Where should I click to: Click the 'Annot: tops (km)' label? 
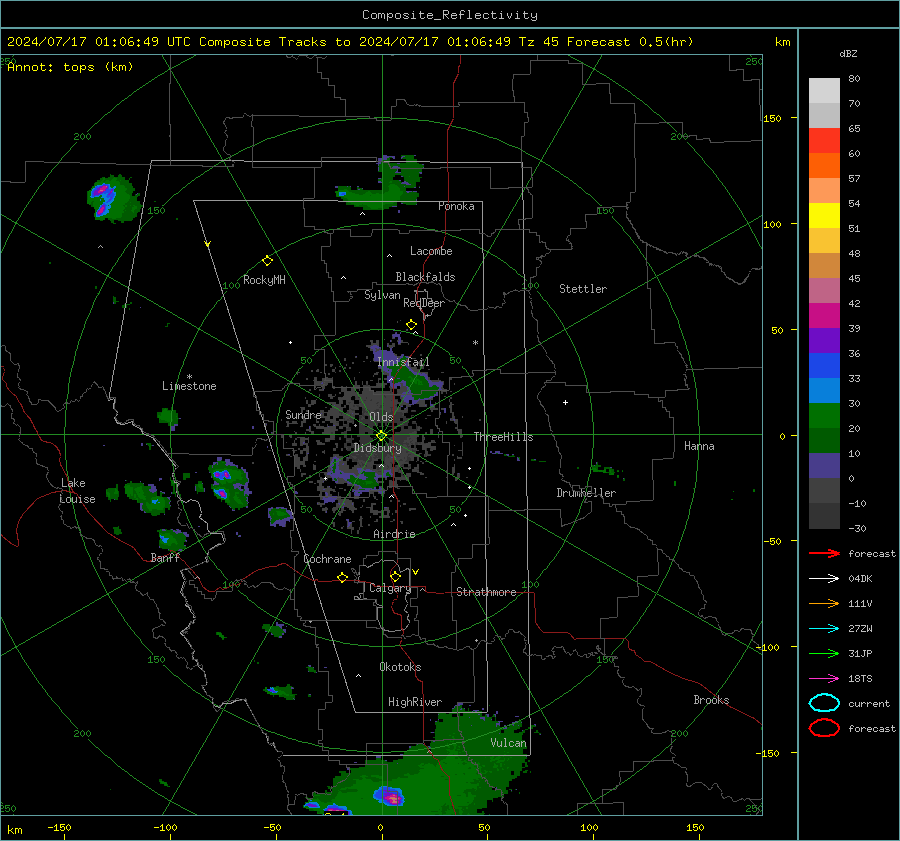click(x=70, y=67)
